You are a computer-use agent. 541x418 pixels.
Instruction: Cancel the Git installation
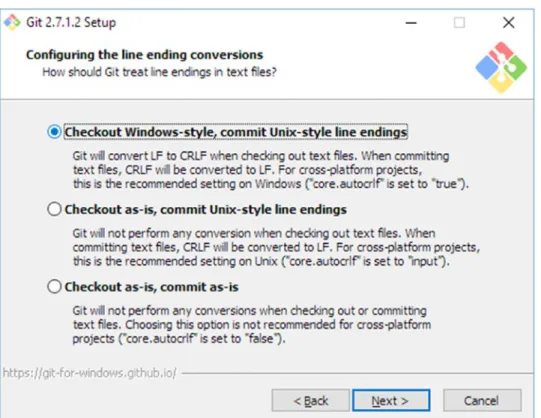482,401
